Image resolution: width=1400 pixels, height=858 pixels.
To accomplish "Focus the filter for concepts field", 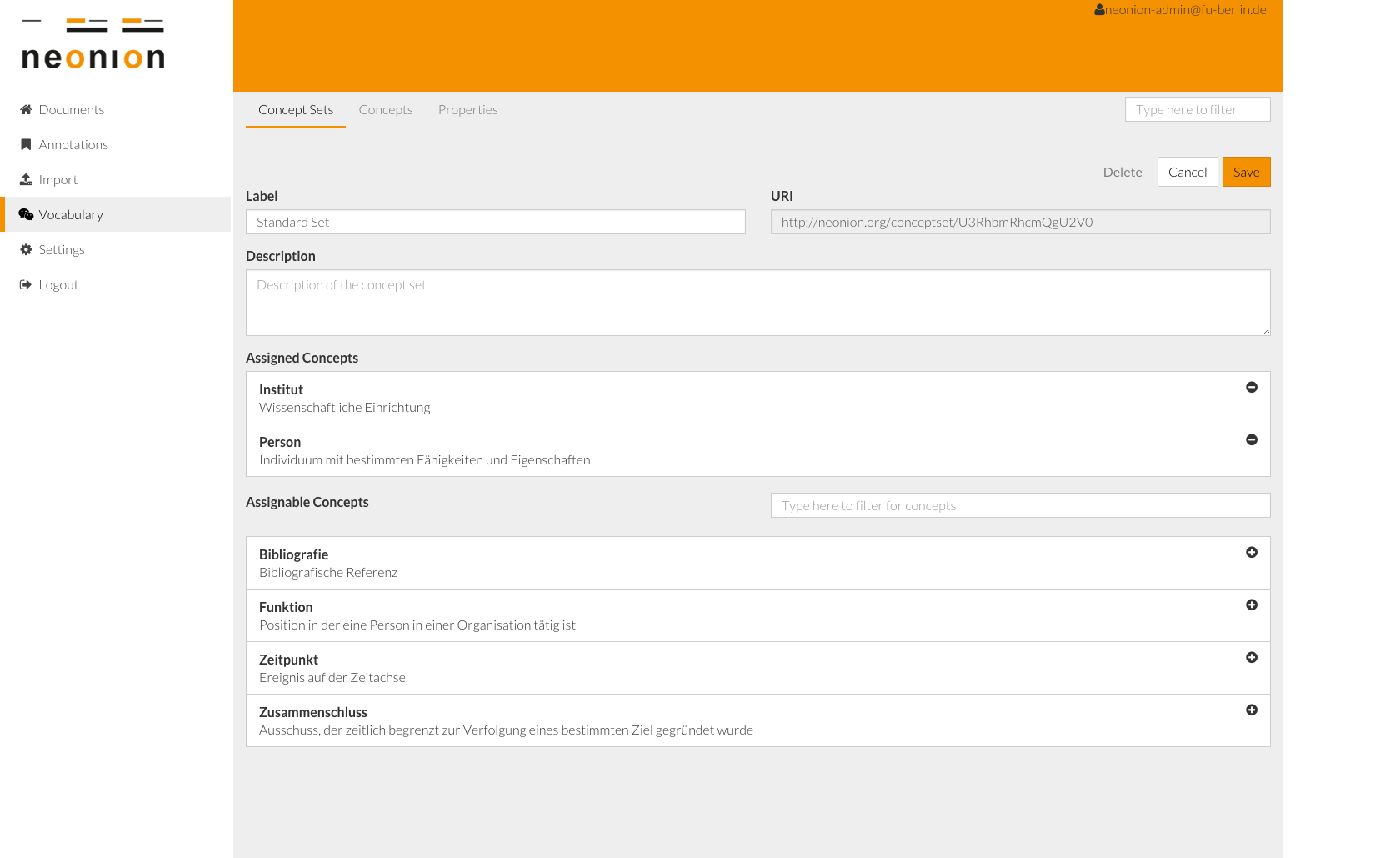I will coord(1021,505).
